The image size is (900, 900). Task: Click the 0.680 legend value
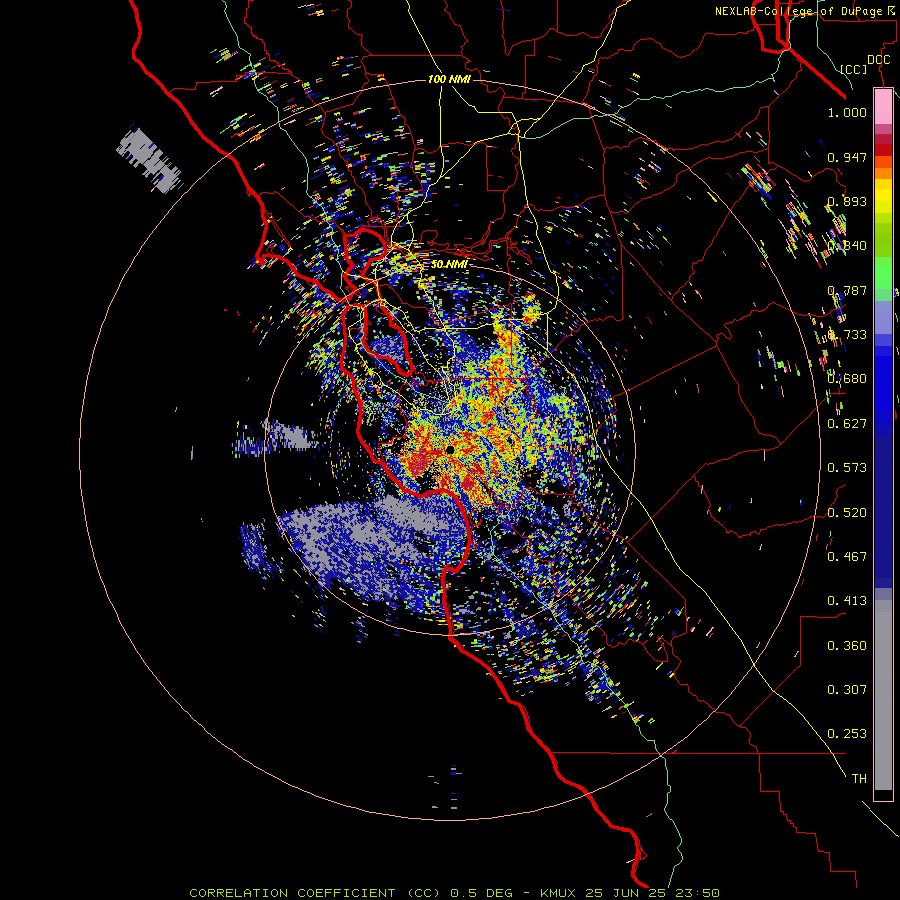847,379
